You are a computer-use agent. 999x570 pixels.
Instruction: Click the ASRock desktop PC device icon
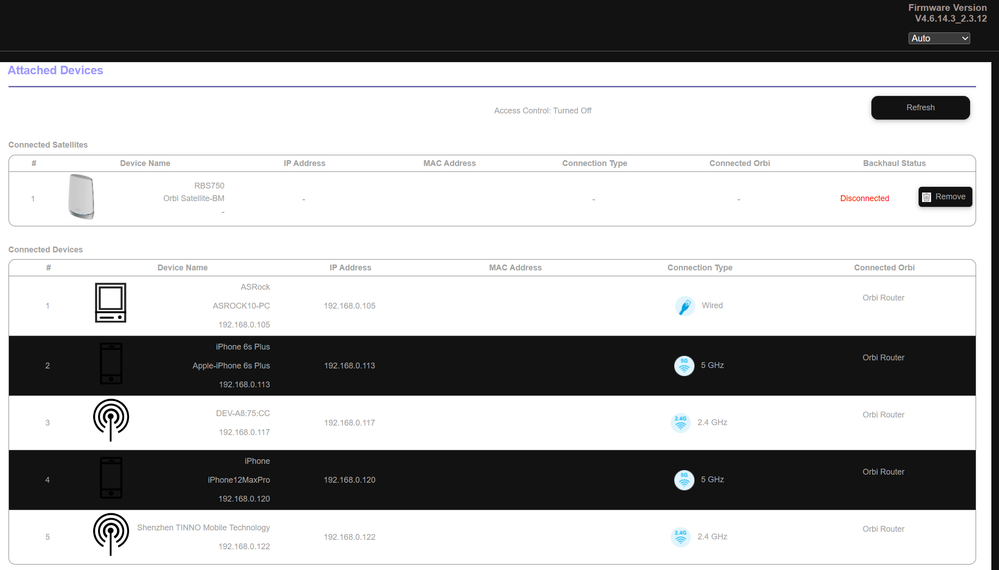click(110, 303)
